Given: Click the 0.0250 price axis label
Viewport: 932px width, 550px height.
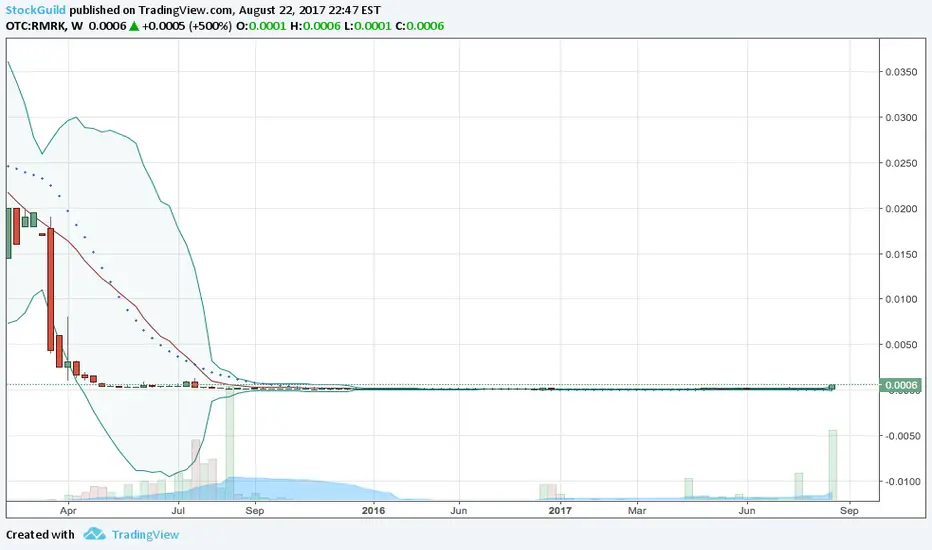Looking at the screenshot, I should (x=901, y=163).
